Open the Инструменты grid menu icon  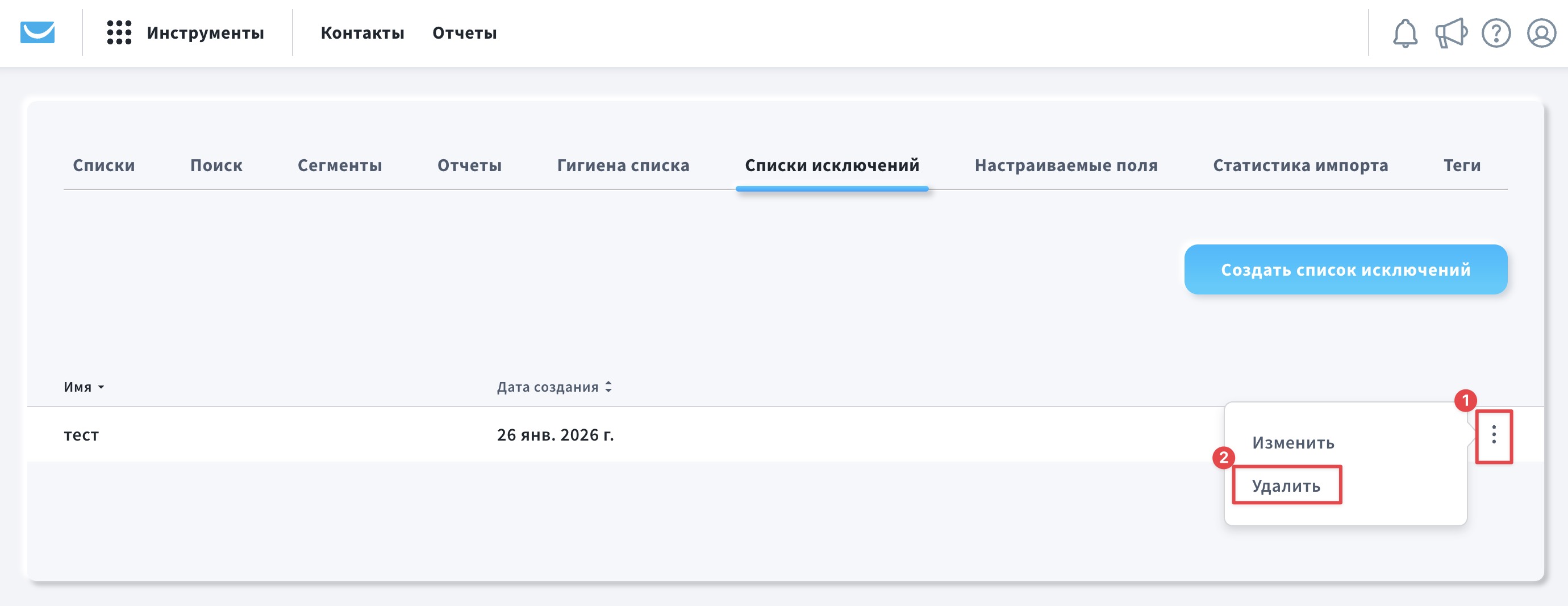(119, 32)
